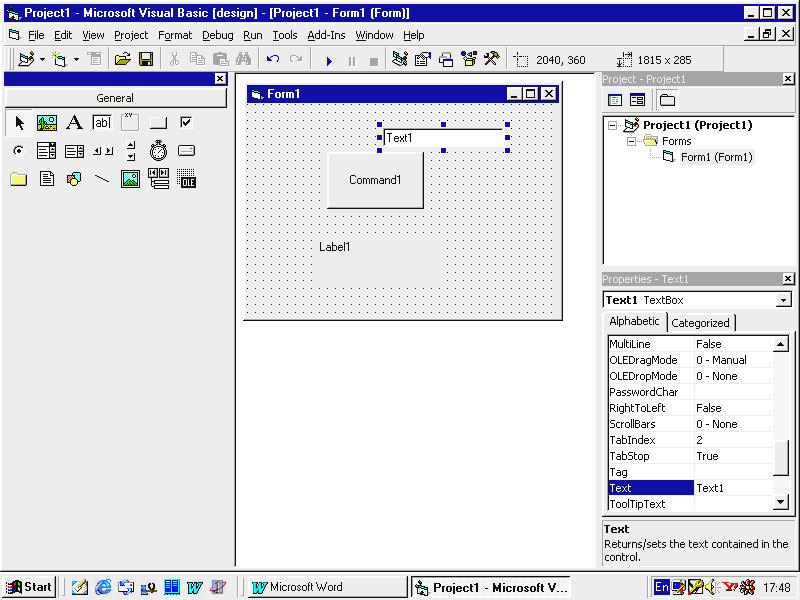Open the File menu
Image resolution: width=800 pixels, height=600 pixels.
pos(36,35)
